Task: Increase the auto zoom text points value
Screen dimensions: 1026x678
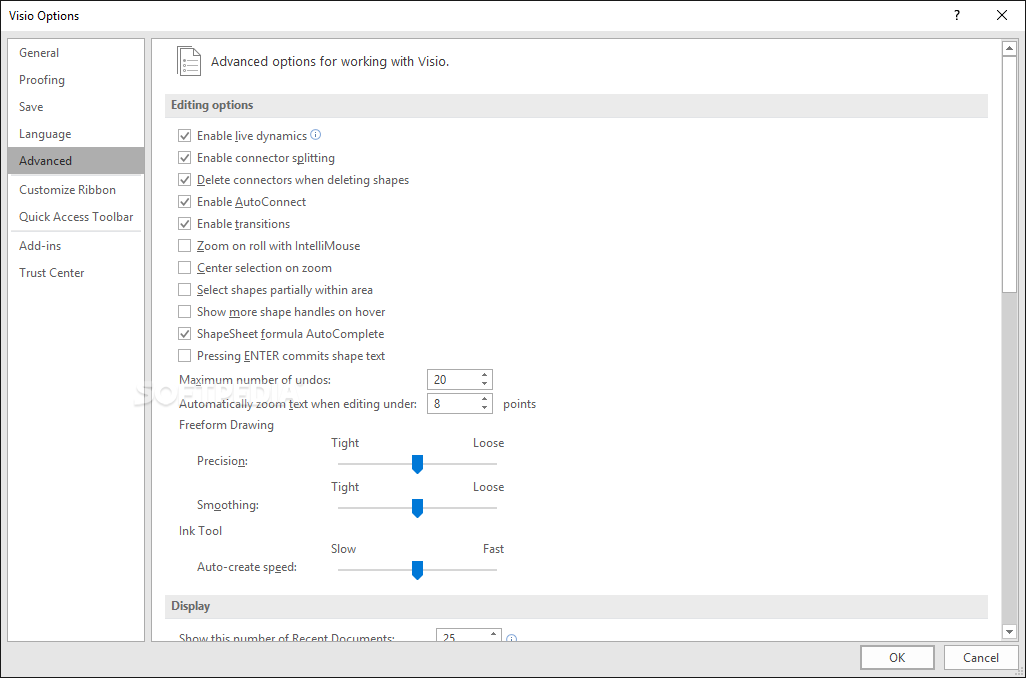Action: tap(484, 399)
